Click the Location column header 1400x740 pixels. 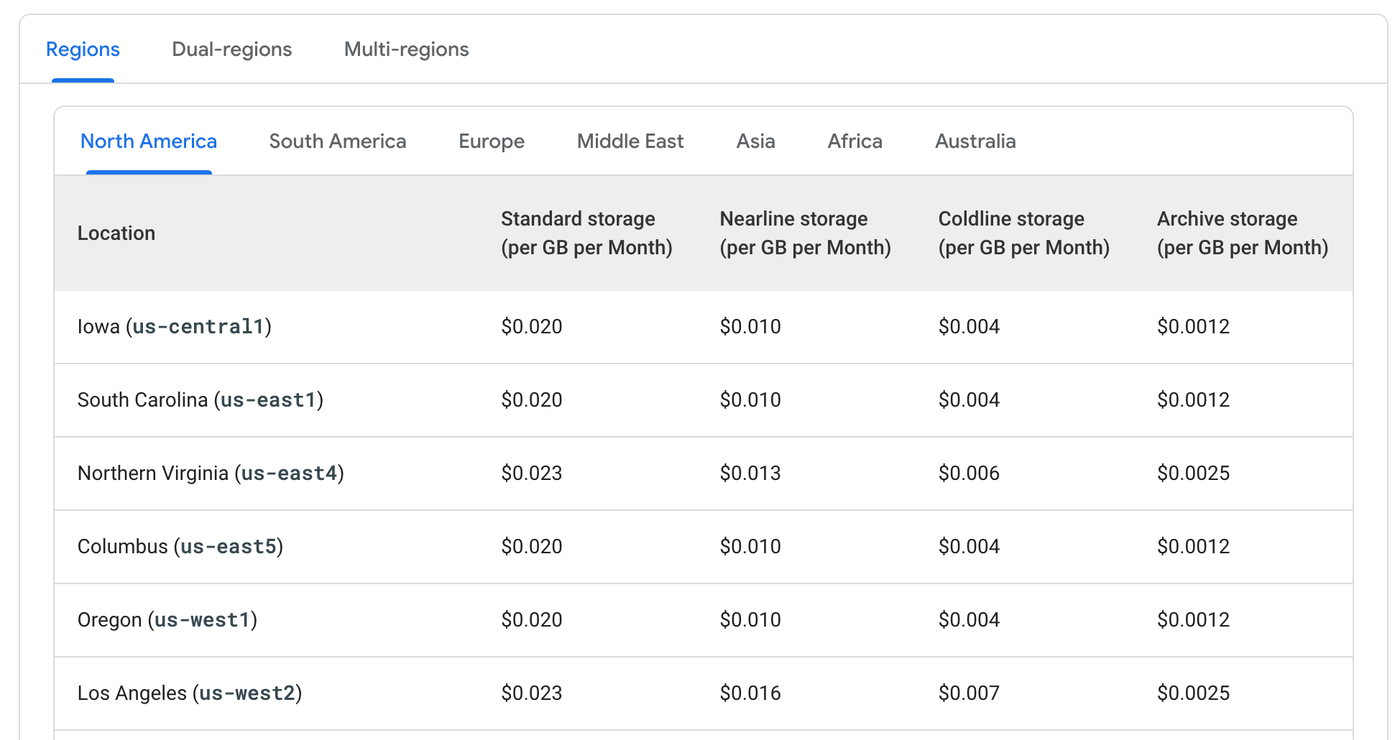[x=116, y=233]
